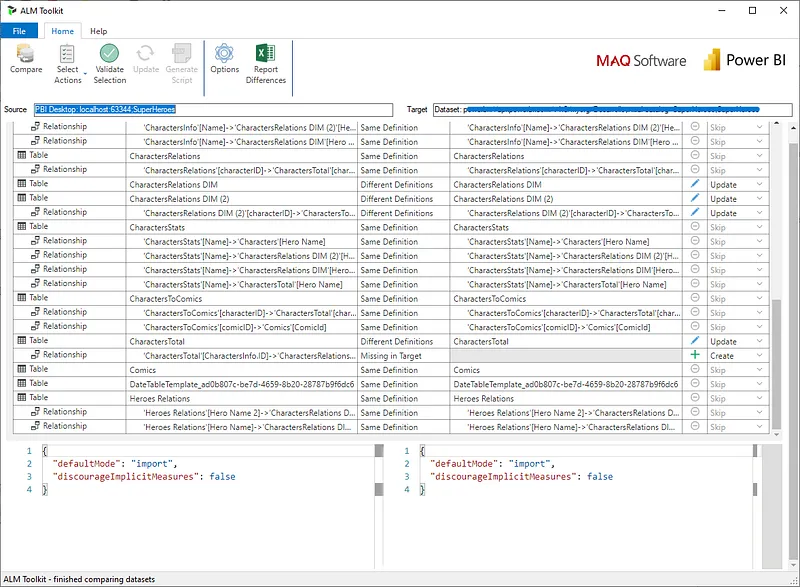Viewport: 800px width, 587px height.
Task: Click the comparison grid vertical scrollbar
Action: (777, 279)
